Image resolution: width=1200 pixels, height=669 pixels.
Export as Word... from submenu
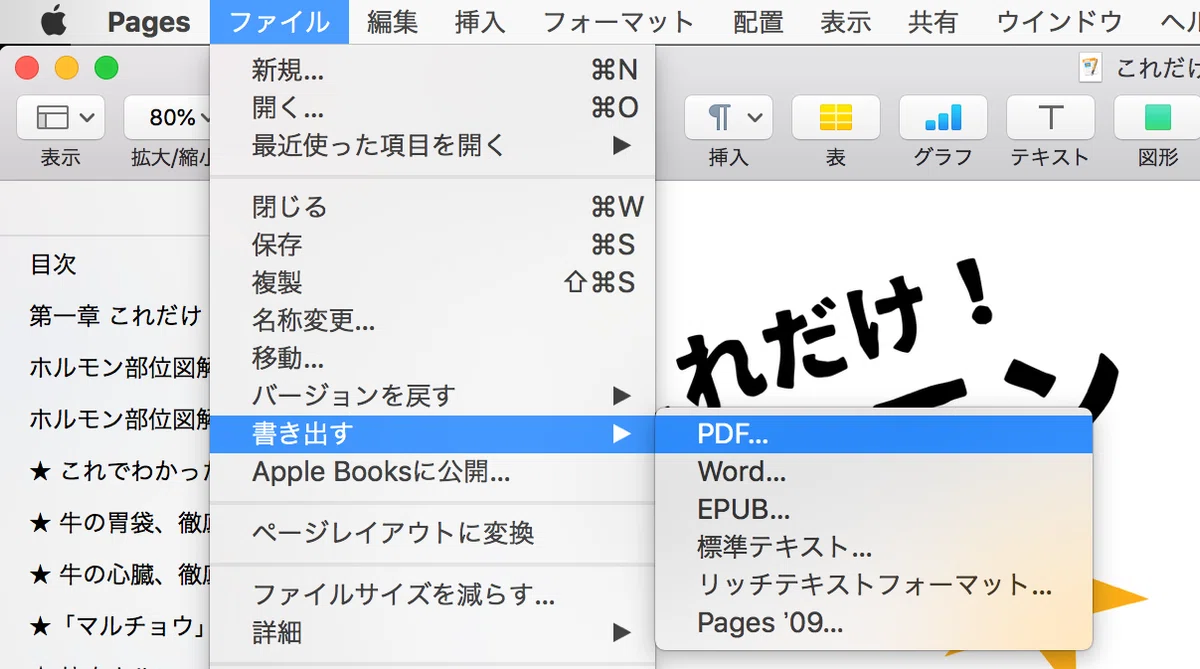[874, 471]
